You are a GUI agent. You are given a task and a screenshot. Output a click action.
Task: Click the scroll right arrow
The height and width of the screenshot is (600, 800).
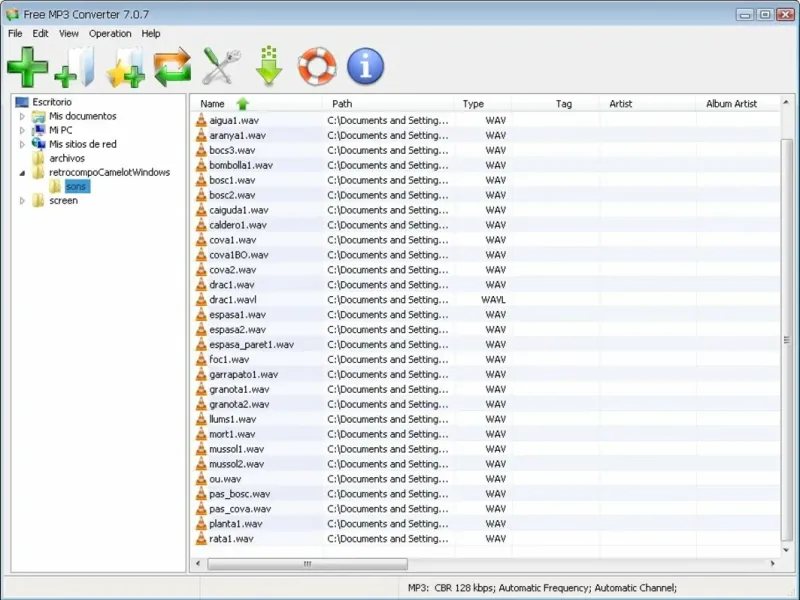(x=772, y=564)
